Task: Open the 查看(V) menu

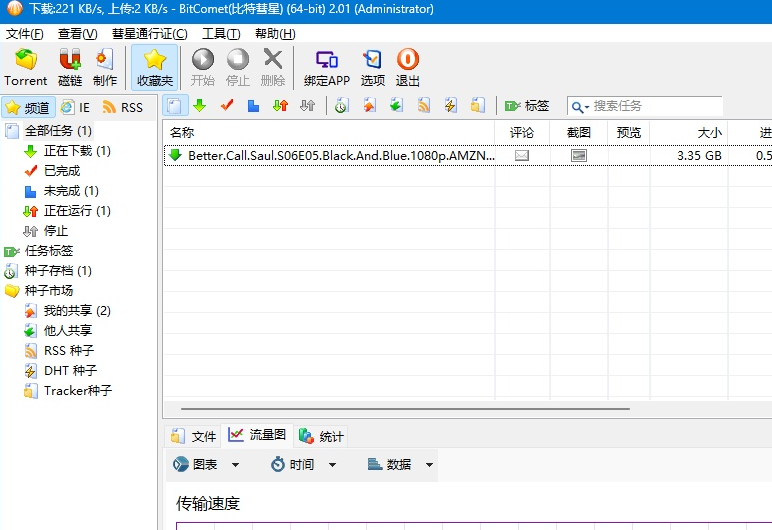Action: point(78,34)
